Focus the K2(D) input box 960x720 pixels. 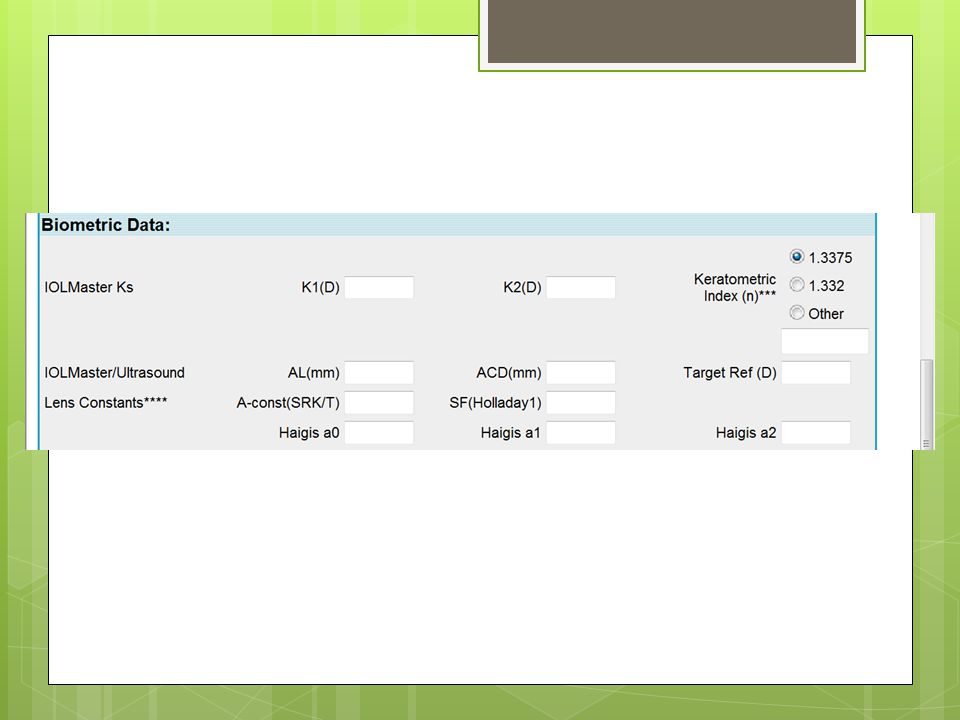(580, 287)
